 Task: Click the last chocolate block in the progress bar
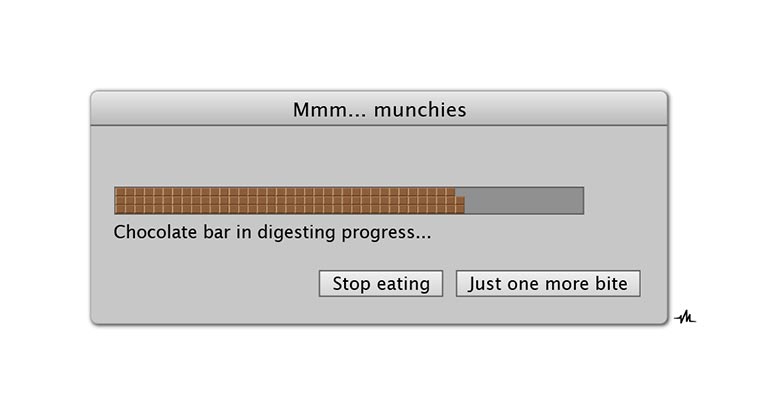tap(459, 204)
